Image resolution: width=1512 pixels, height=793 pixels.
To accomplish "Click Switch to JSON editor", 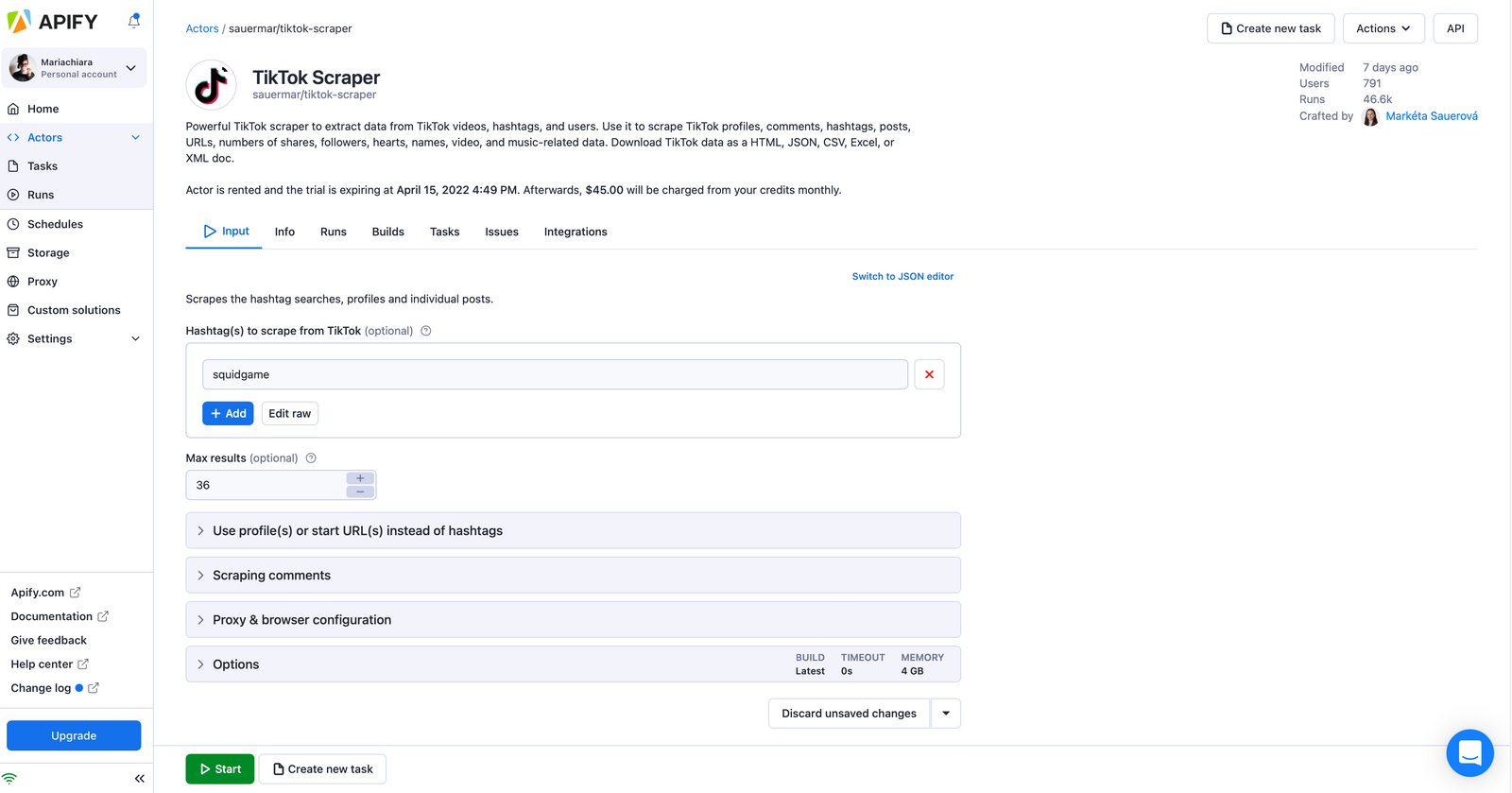I will point(902,276).
